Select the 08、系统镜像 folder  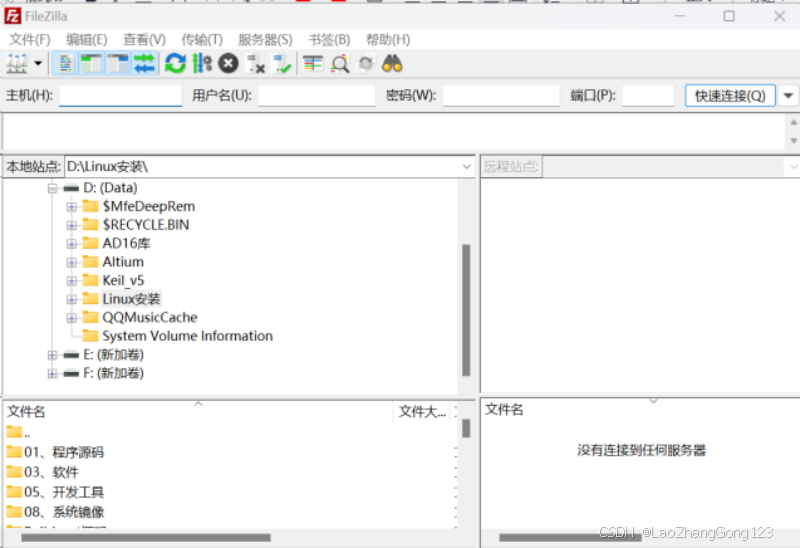tap(55, 512)
